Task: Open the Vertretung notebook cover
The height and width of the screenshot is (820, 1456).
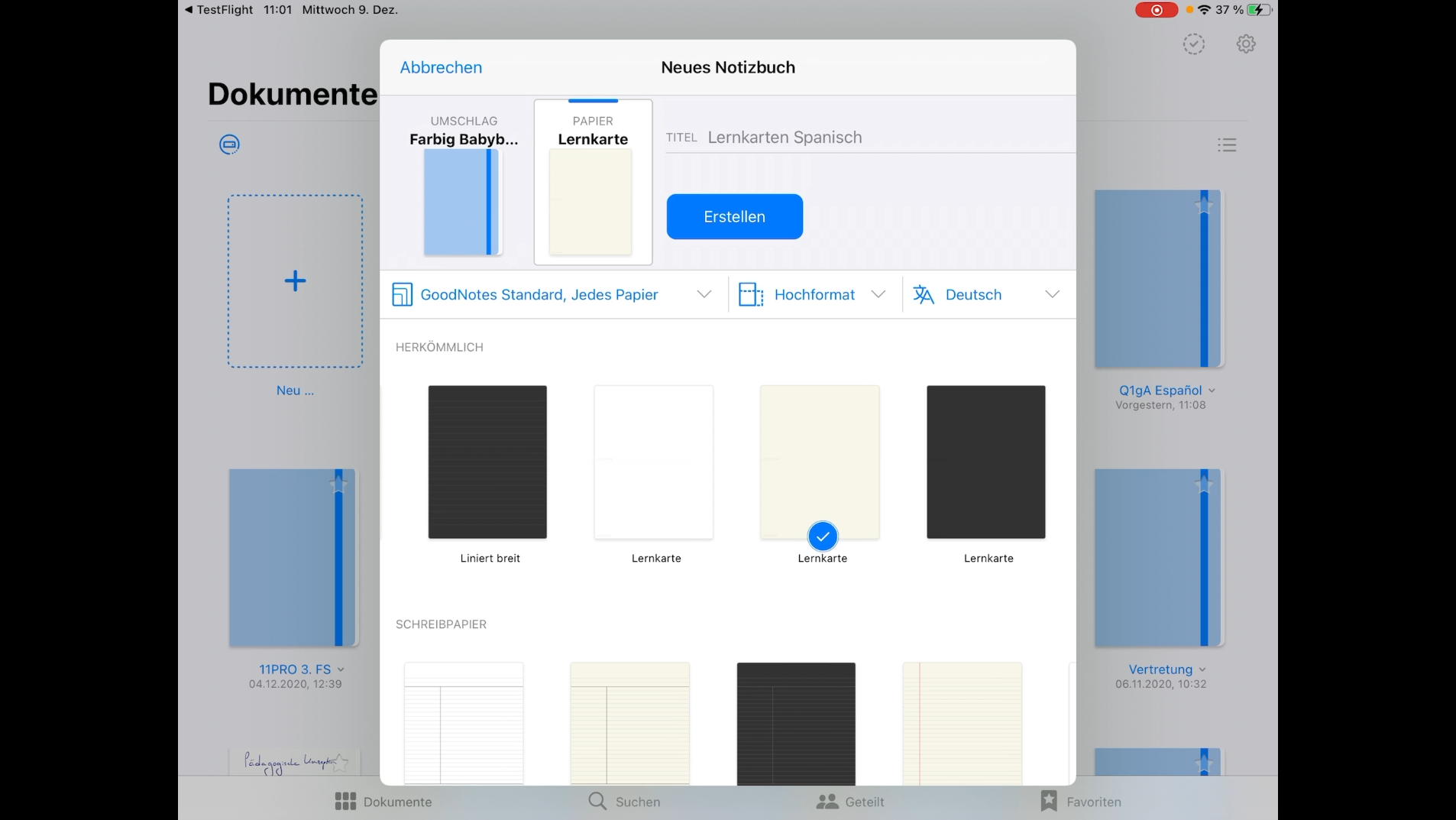Action: pyautogui.click(x=1159, y=558)
